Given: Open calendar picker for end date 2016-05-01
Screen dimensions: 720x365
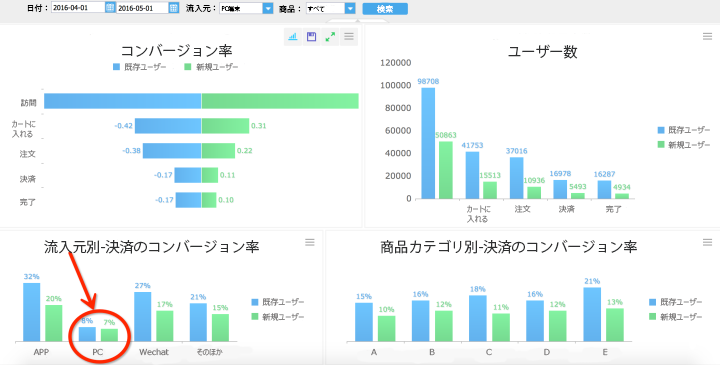Looking at the screenshot, I should click(x=174, y=7).
